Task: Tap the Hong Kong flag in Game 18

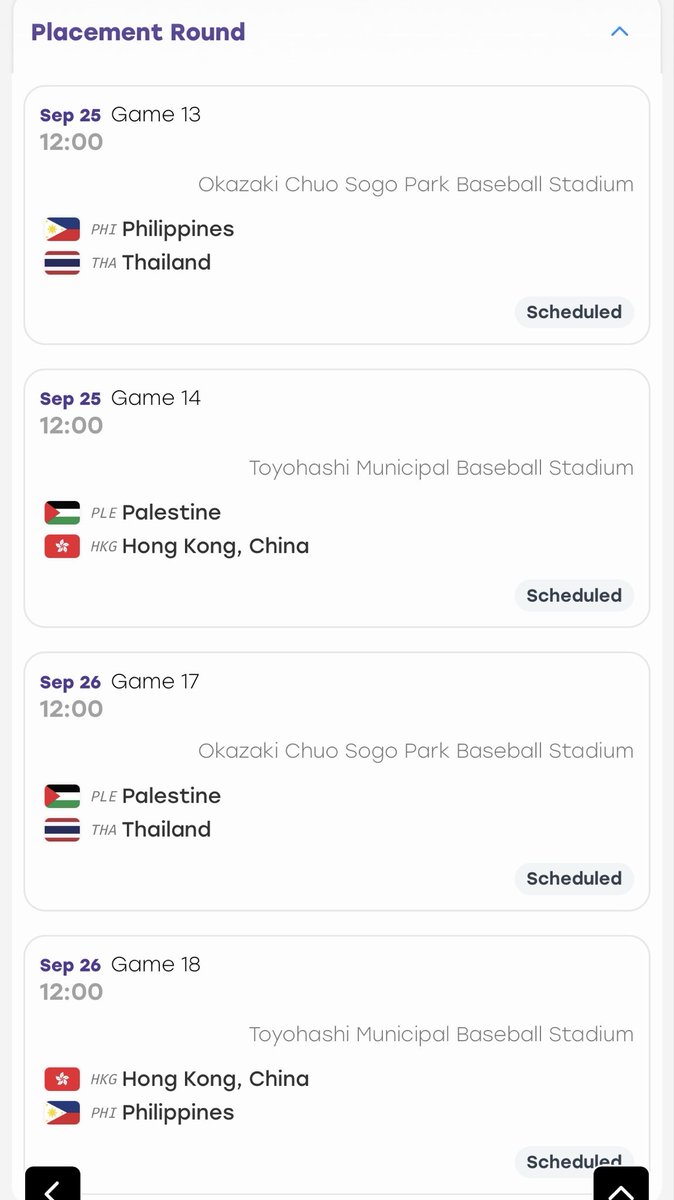Action: [x=62, y=1080]
